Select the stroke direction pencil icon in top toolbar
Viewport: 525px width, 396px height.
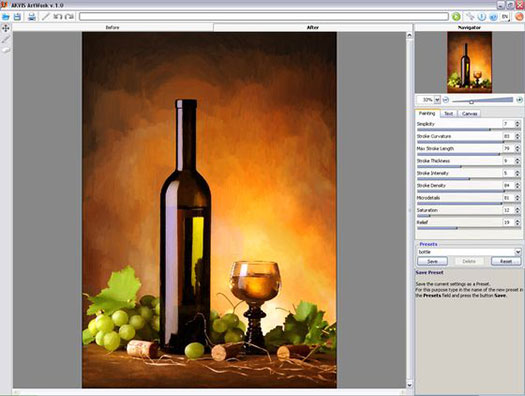click(x=46, y=16)
